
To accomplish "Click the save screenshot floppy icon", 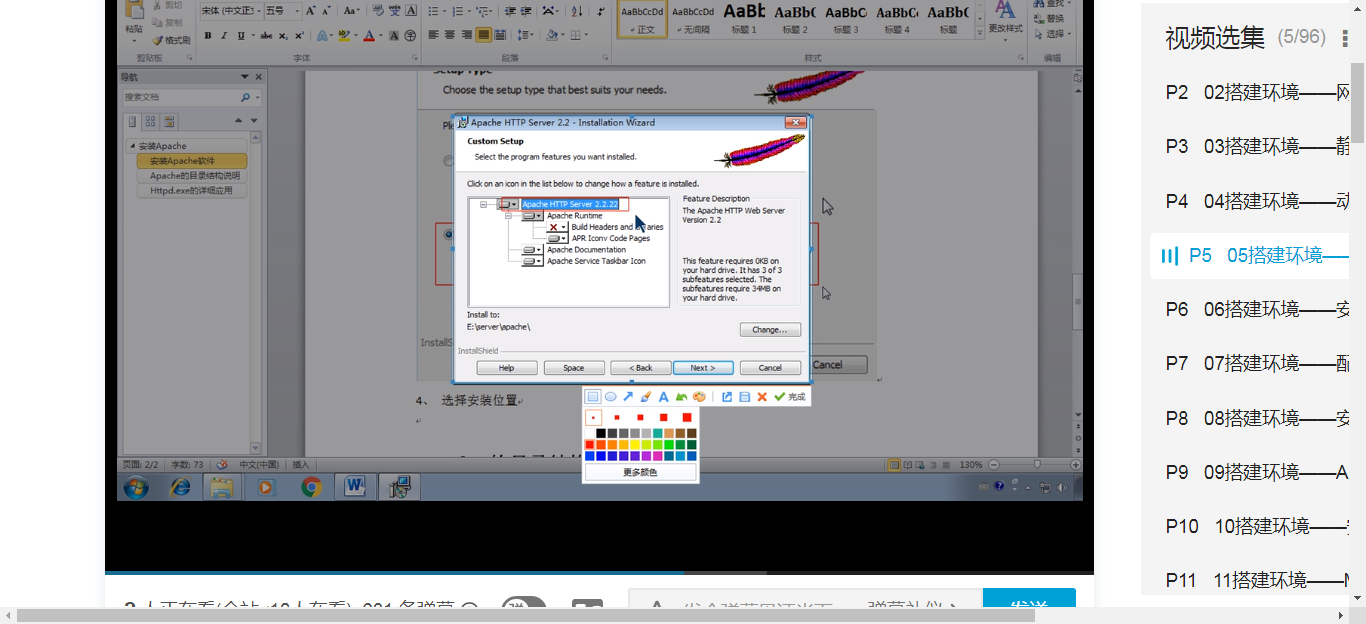I will [745, 397].
